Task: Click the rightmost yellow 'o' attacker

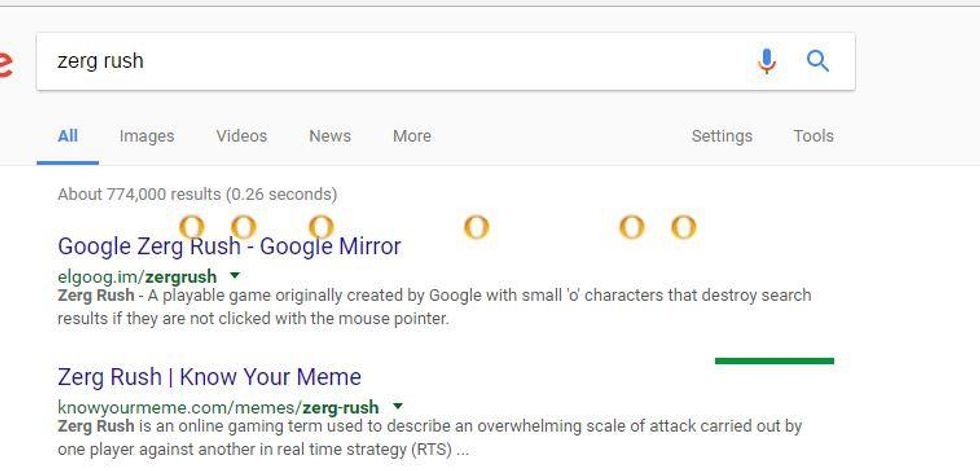Action: point(683,227)
